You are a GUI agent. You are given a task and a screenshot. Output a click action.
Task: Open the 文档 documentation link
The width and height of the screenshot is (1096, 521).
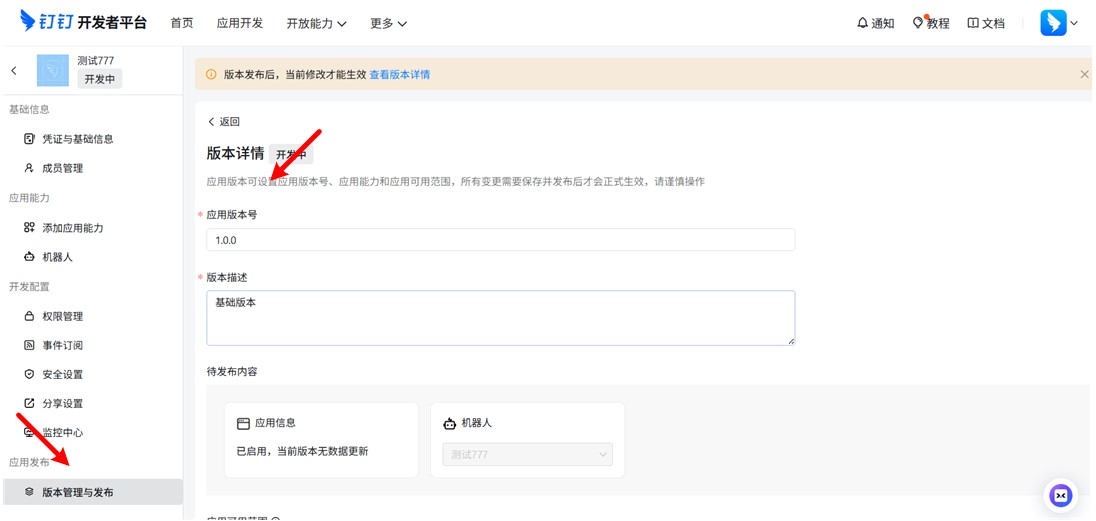coord(986,23)
